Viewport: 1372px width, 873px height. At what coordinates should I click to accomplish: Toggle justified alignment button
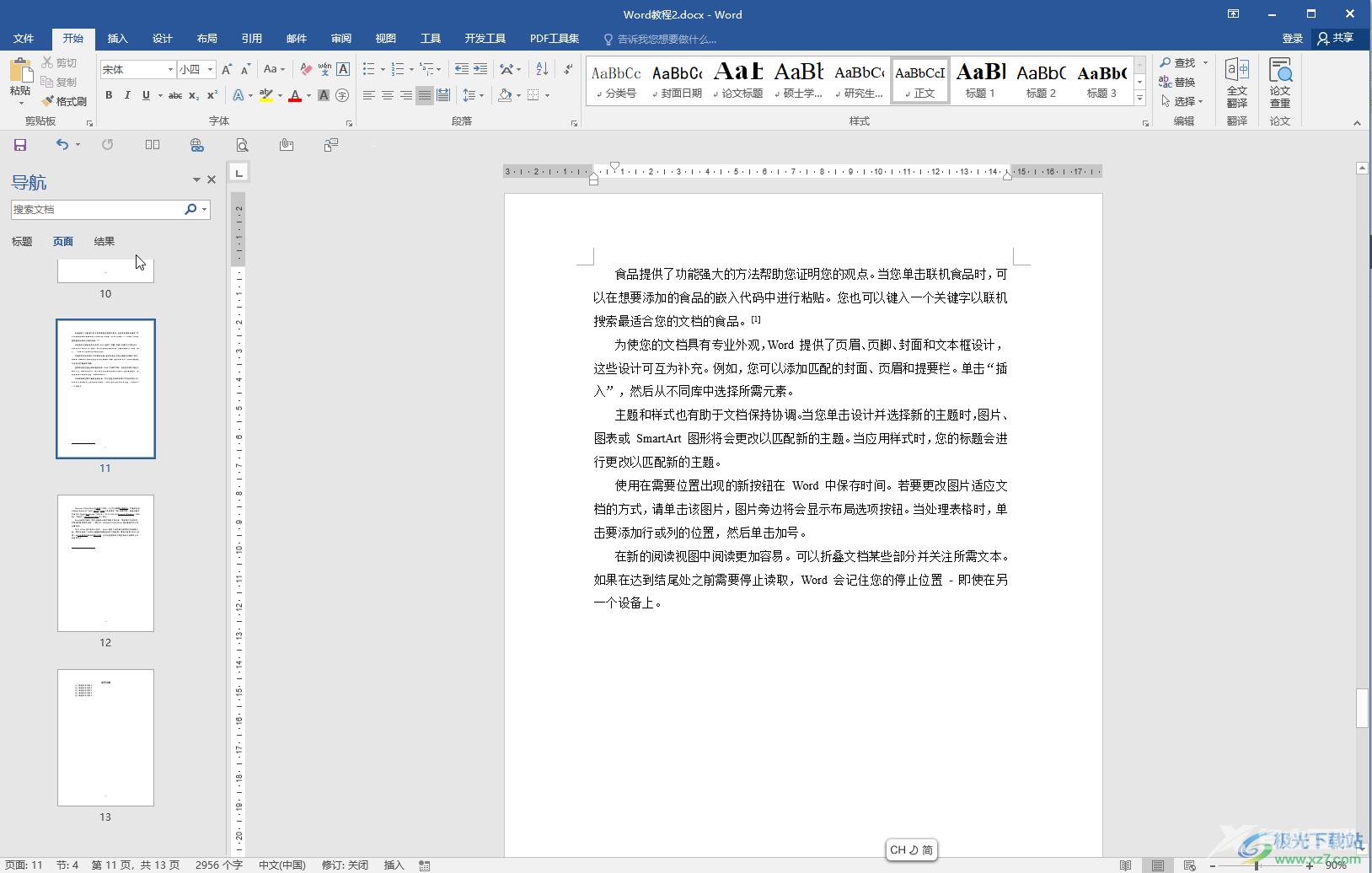425,95
